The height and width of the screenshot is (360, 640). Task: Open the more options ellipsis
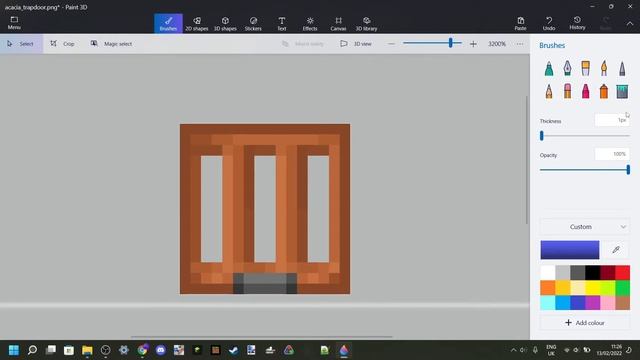(x=520, y=44)
